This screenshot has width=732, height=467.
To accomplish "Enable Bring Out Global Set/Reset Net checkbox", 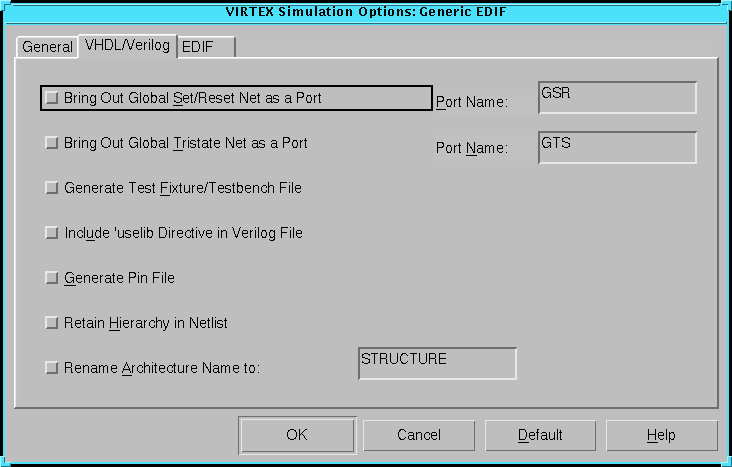I will pos(52,98).
